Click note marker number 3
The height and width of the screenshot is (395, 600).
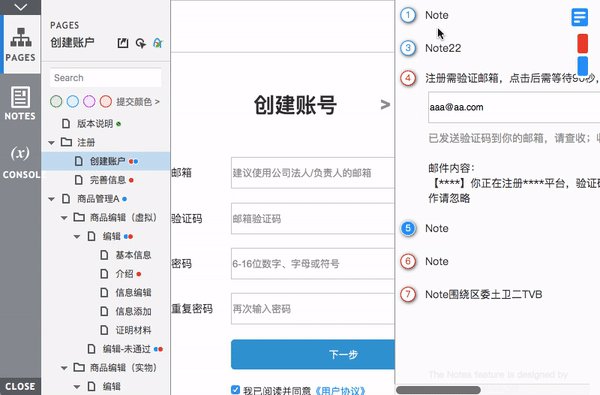click(408, 48)
